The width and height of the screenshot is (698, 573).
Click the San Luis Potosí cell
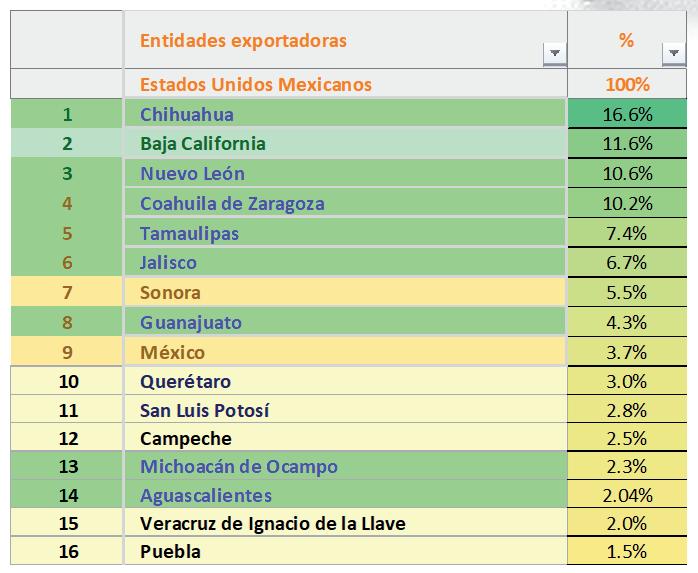coord(345,410)
